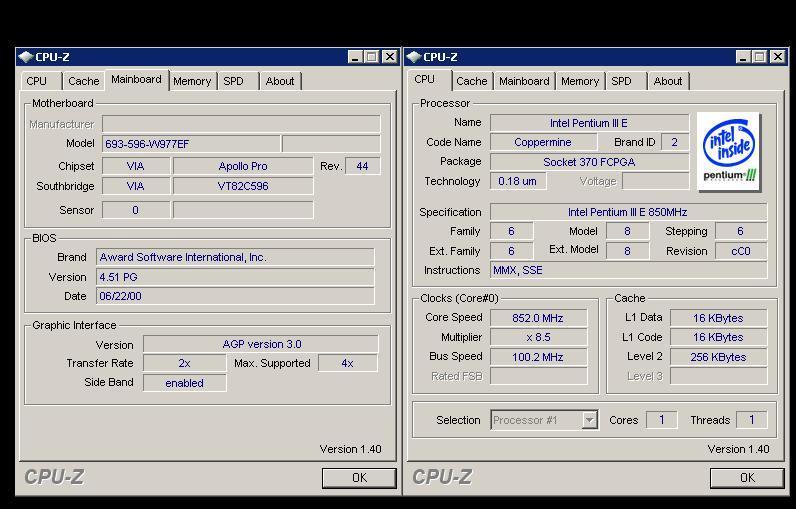The width and height of the screenshot is (796, 509).
Task: Click processor Name Intel Pentium III E
Action: click(589, 123)
